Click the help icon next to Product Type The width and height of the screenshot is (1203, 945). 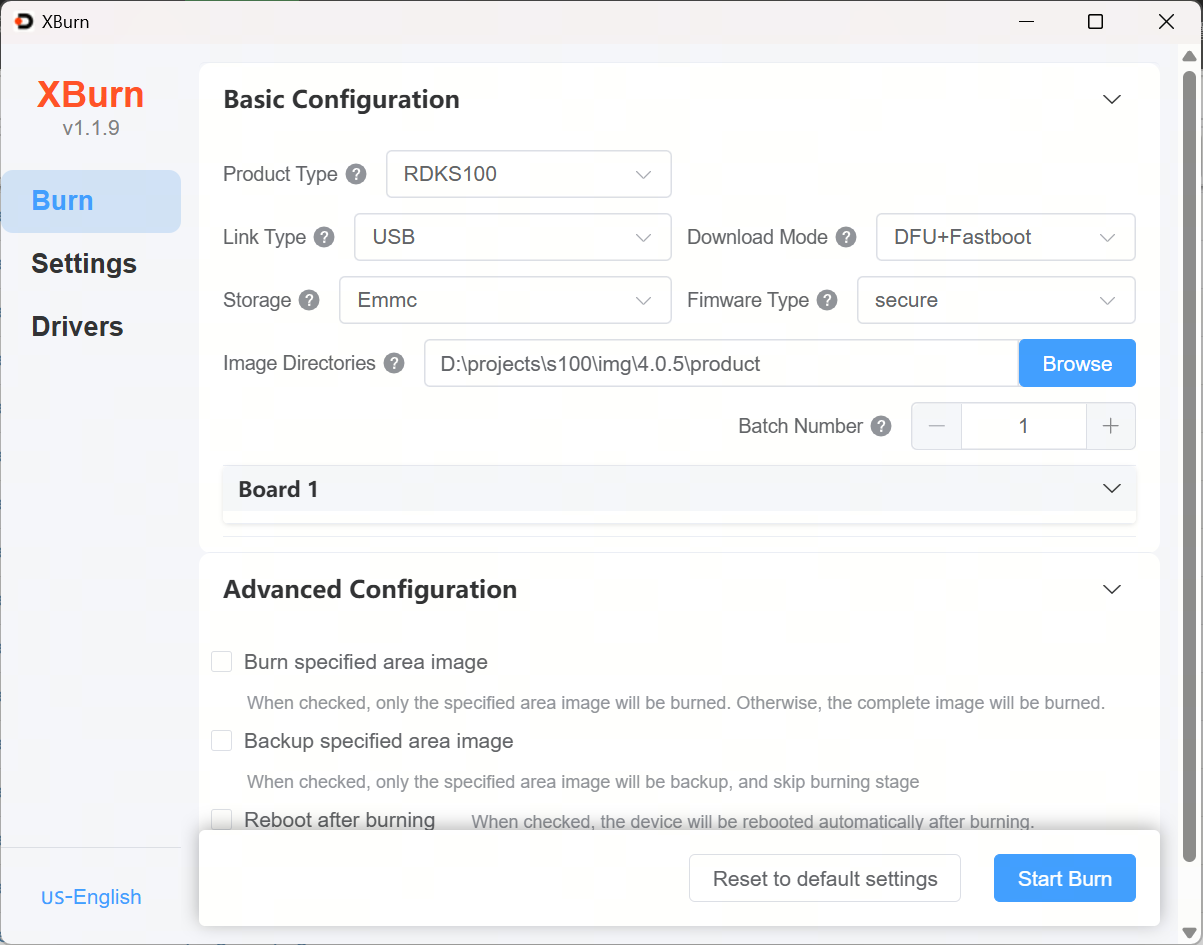pyautogui.click(x=356, y=174)
